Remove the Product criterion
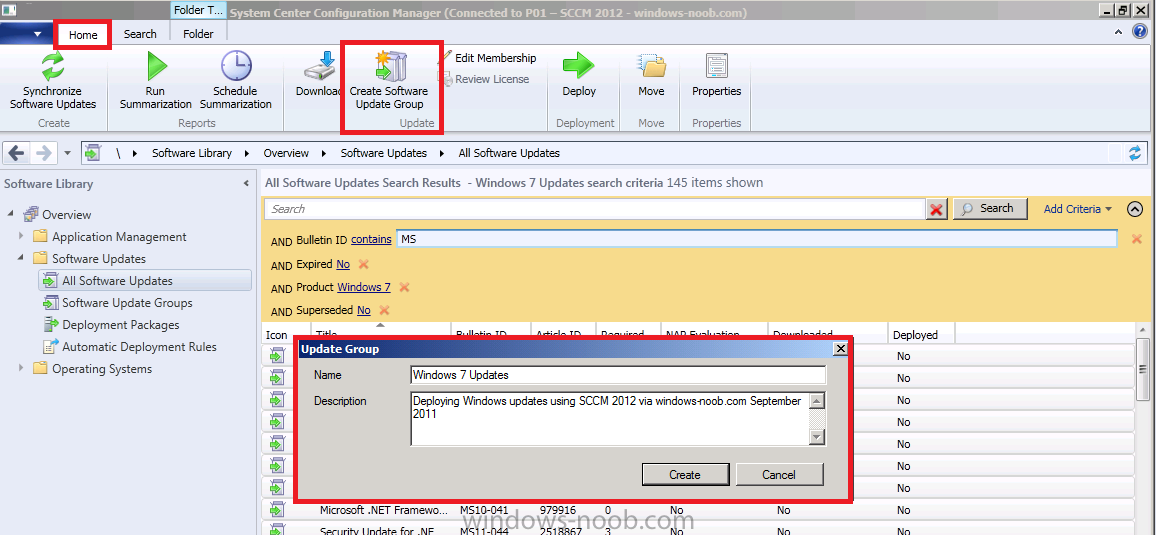 point(404,287)
